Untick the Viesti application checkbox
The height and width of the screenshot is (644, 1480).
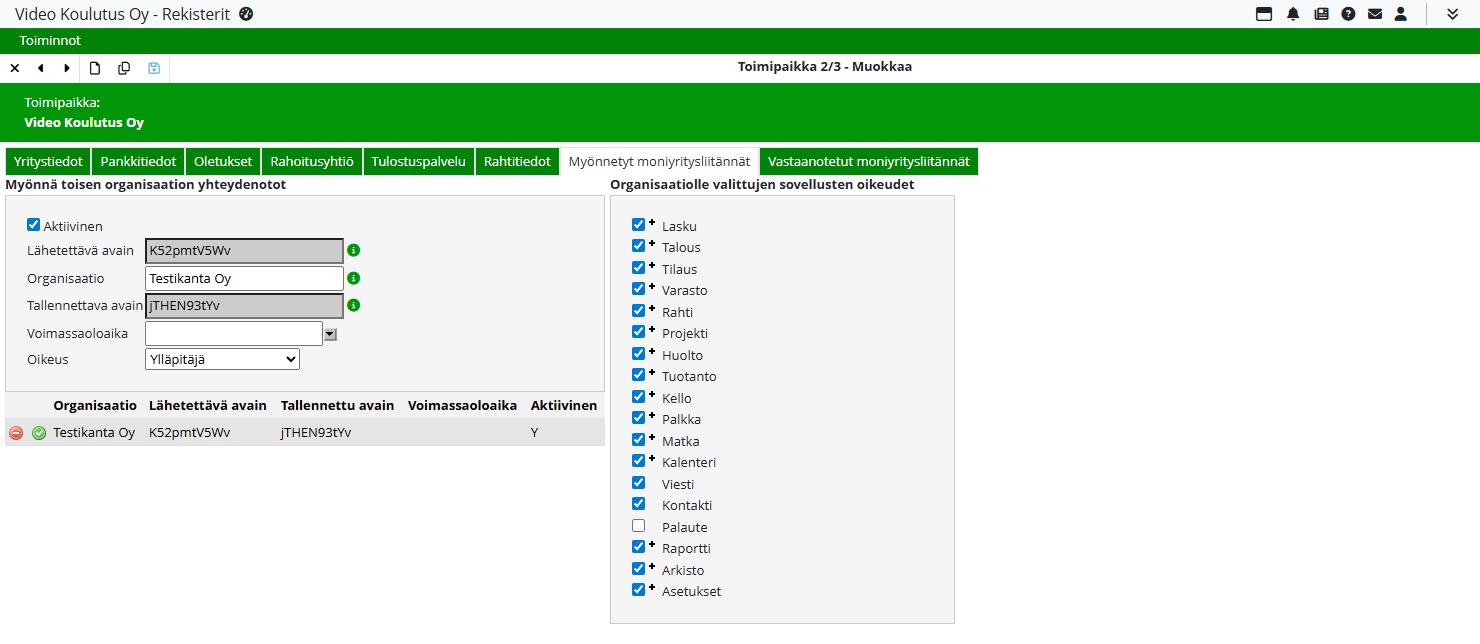[638, 483]
